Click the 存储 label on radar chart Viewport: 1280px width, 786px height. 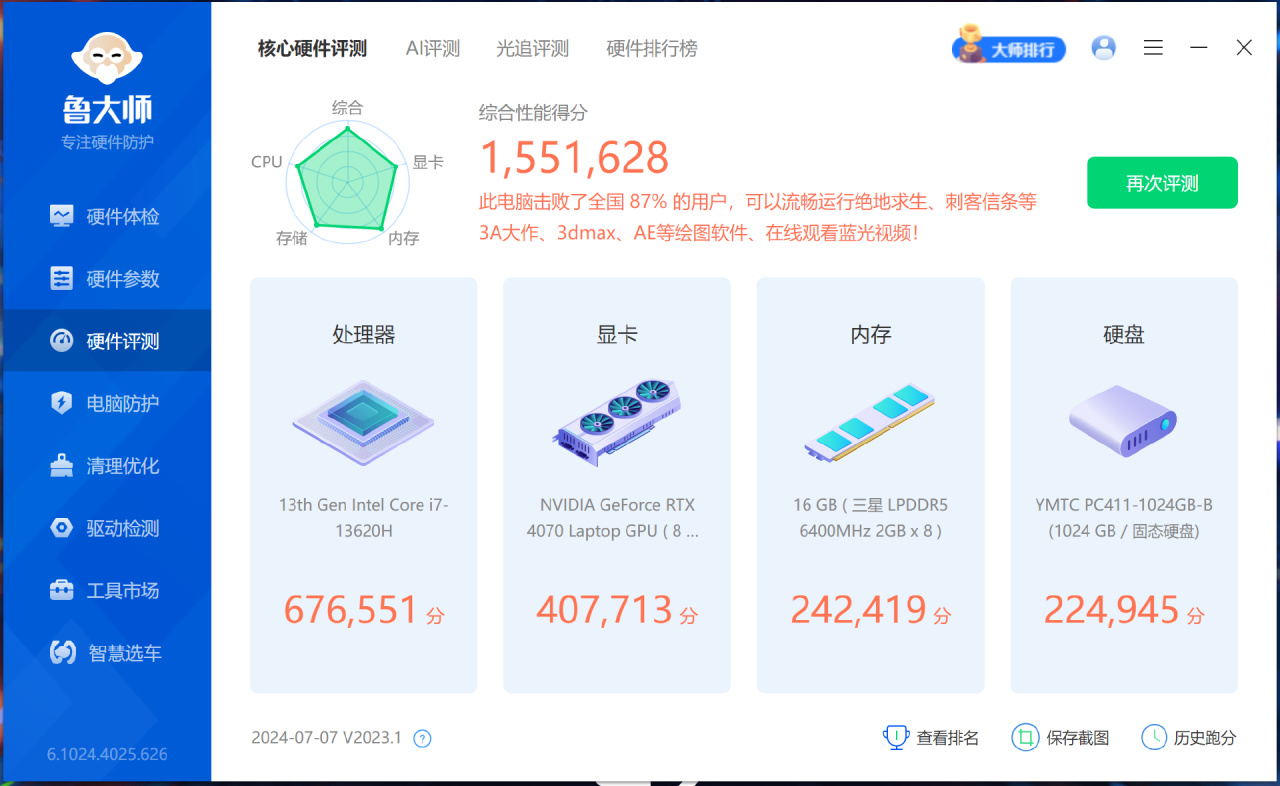(292, 238)
